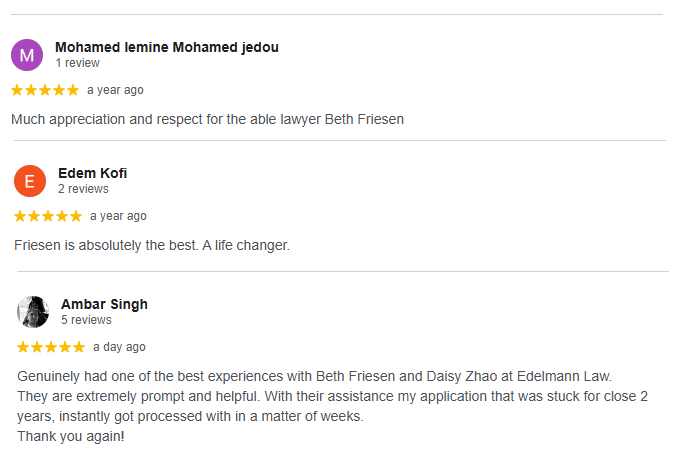
Task: Click "2 reviews" under Edem Kofi
Action: click(x=83, y=189)
